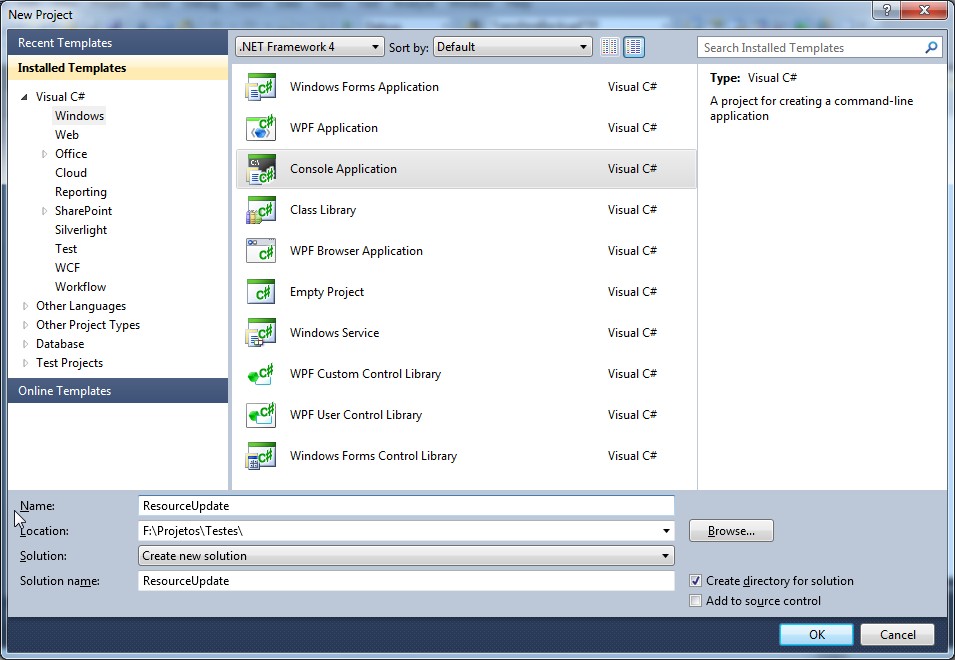Select the Windows Forms Control Library name
The height and width of the screenshot is (660, 955).
373,456
